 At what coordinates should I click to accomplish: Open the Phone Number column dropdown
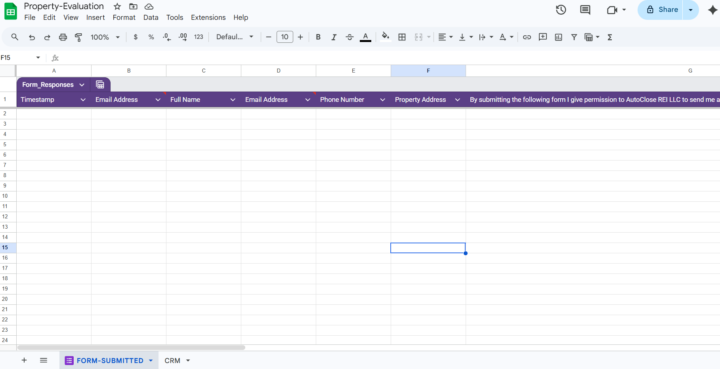[x=382, y=100]
